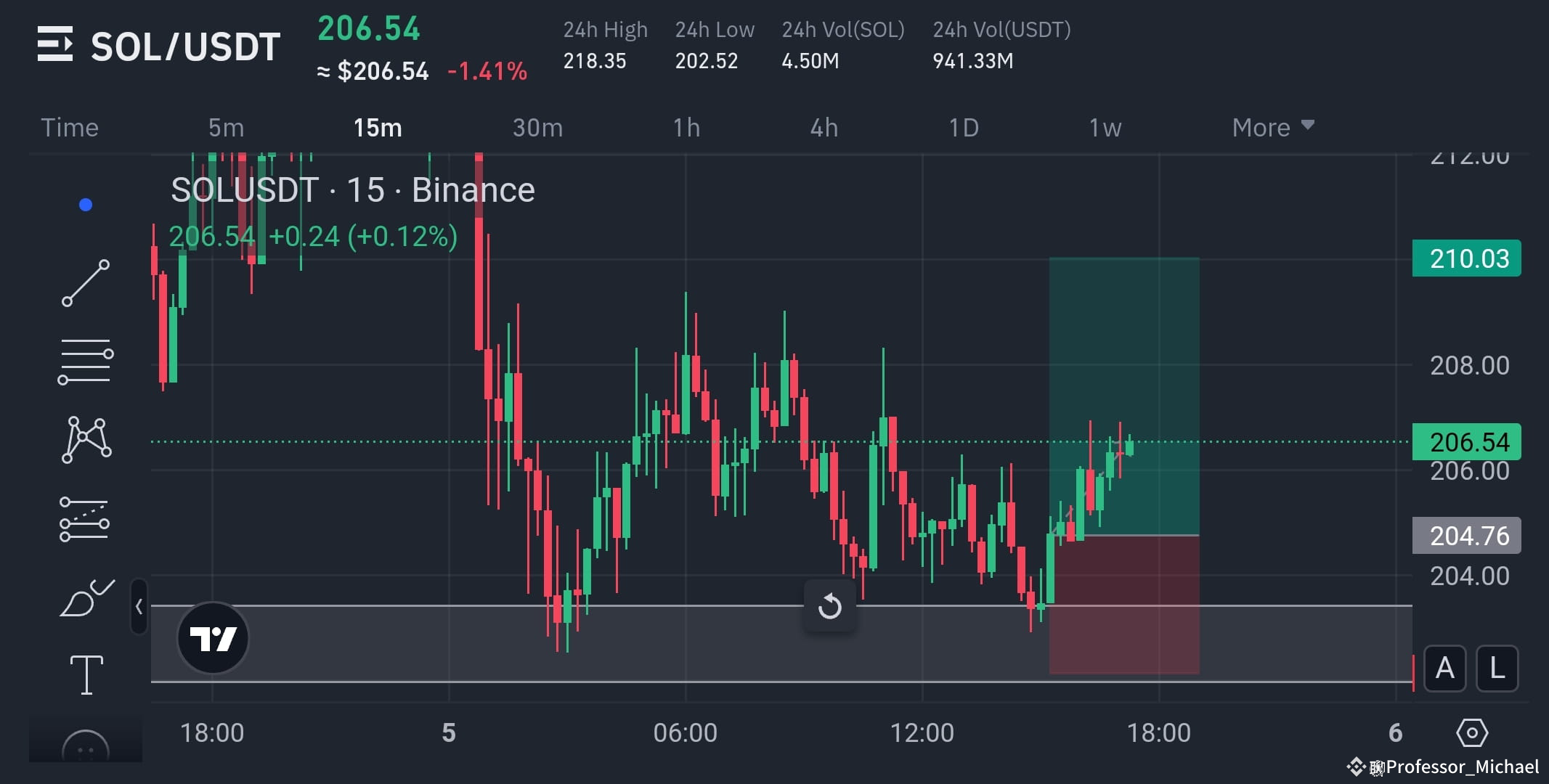Click the reset chart view button

pos(830,607)
